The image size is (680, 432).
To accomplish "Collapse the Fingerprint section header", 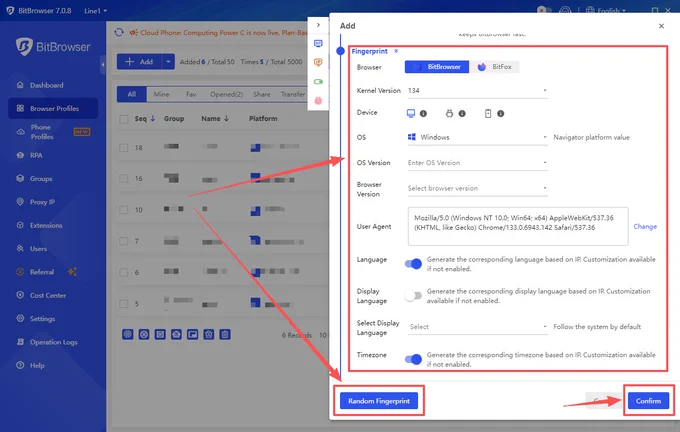I will (375, 51).
